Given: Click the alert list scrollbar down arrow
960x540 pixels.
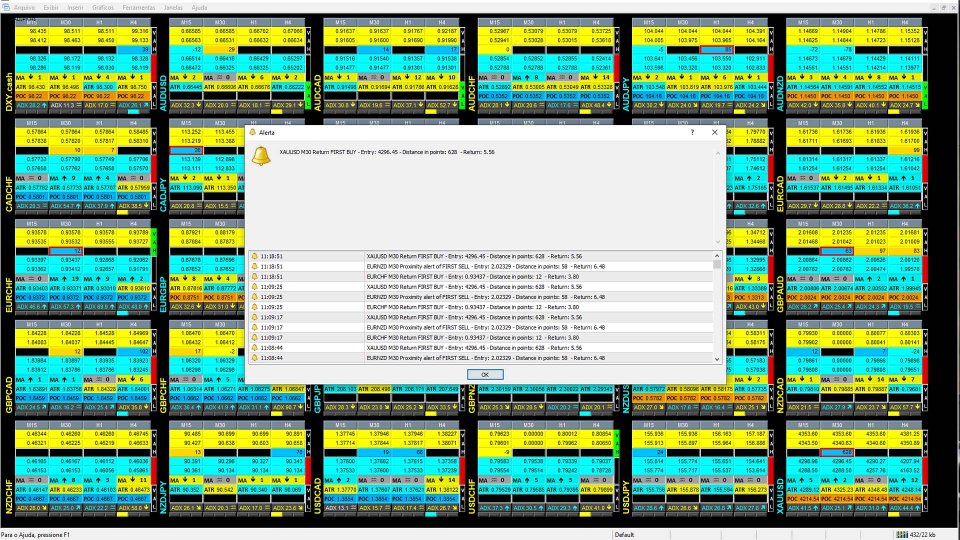Looking at the screenshot, I should pyautogui.click(x=717, y=359).
